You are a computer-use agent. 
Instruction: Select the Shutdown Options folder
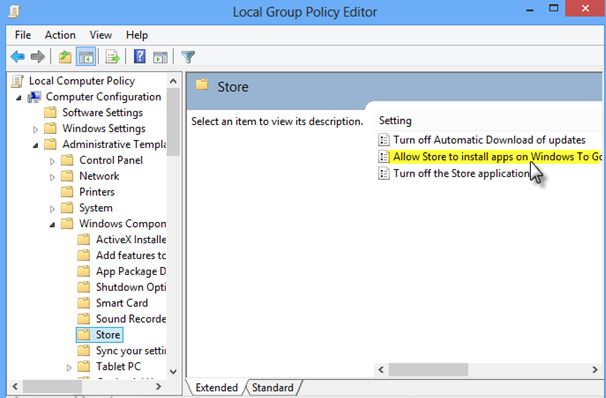click(x=131, y=287)
